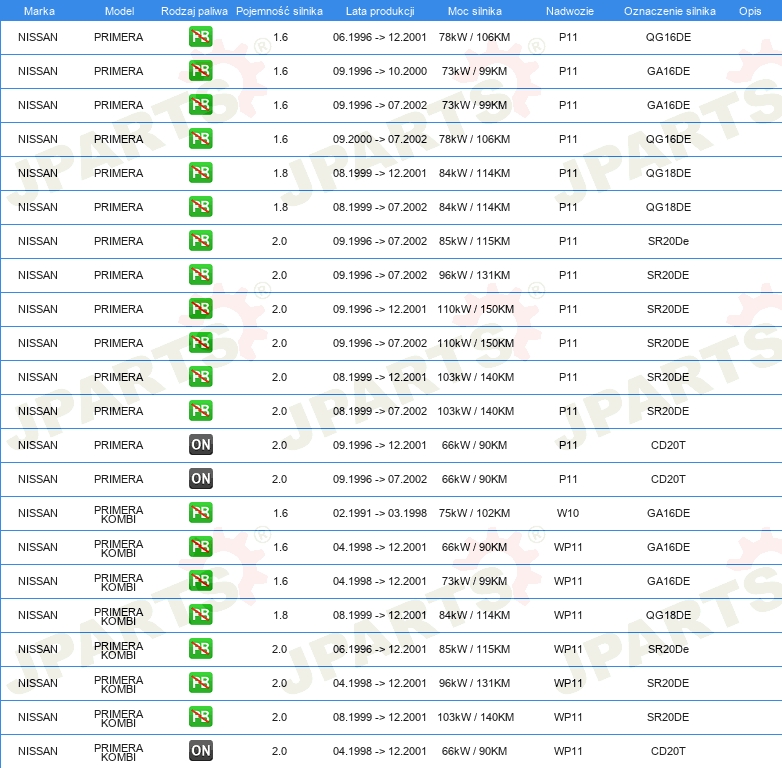Click the Lata produkcji column header

[380, 11]
